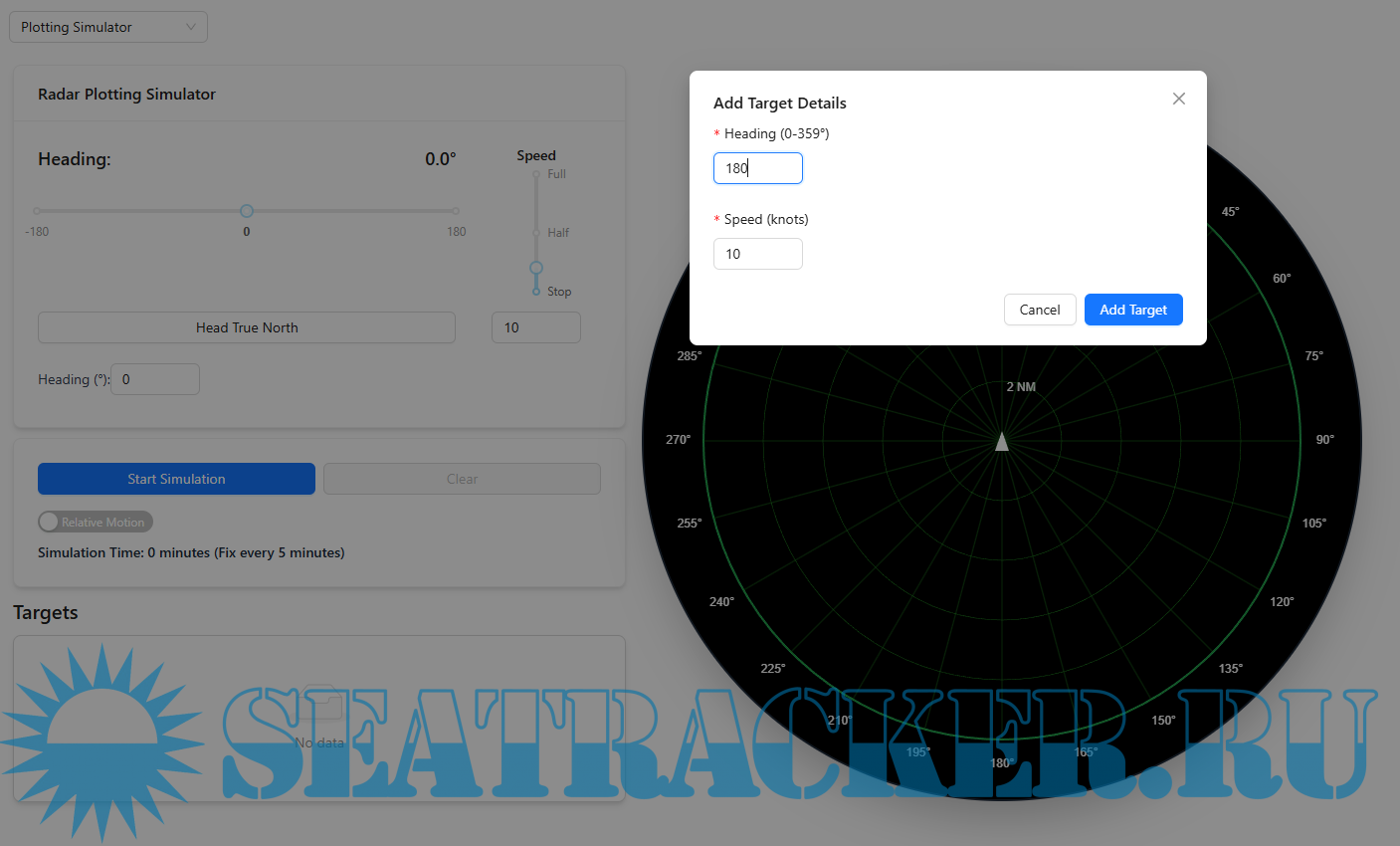Click the 90° bearing label on the radar

pos(1324,438)
